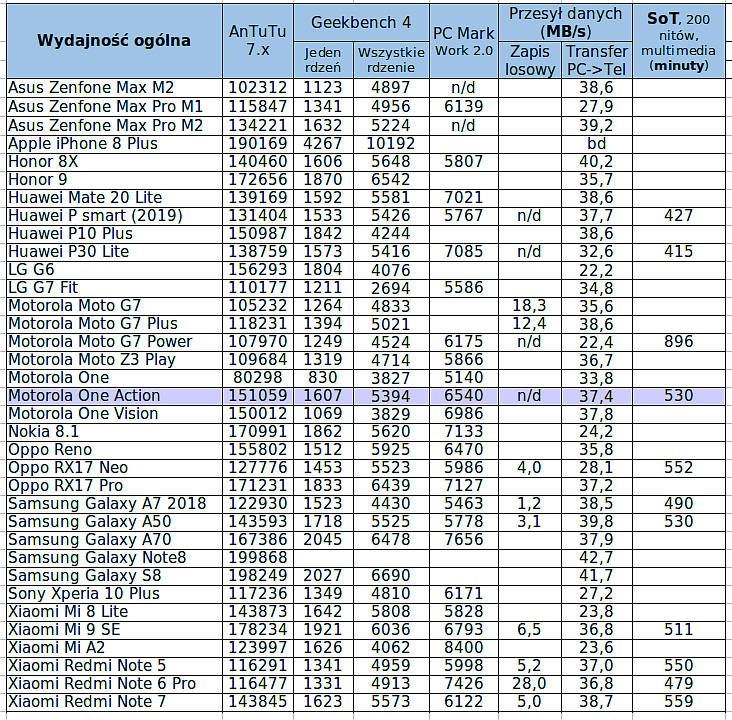Select the 'PC Mark Work 2.0' header
This screenshot has height=720, width=732.
click(x=464, y=41)
